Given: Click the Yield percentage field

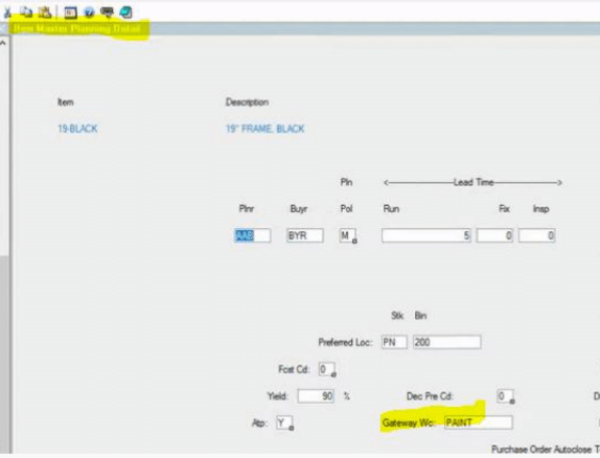Looking at the screenshot, I should tap(320, 396).
